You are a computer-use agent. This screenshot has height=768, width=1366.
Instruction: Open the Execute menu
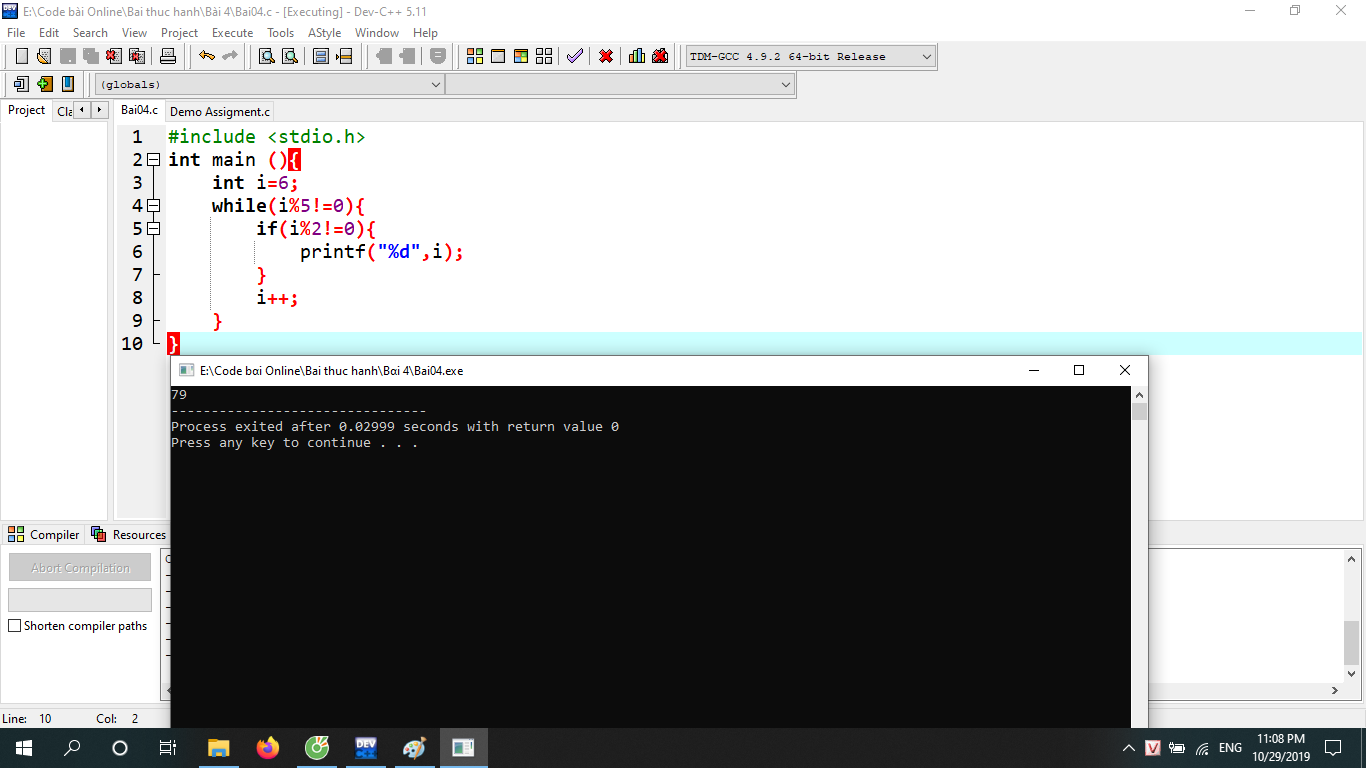pos(232,33)
